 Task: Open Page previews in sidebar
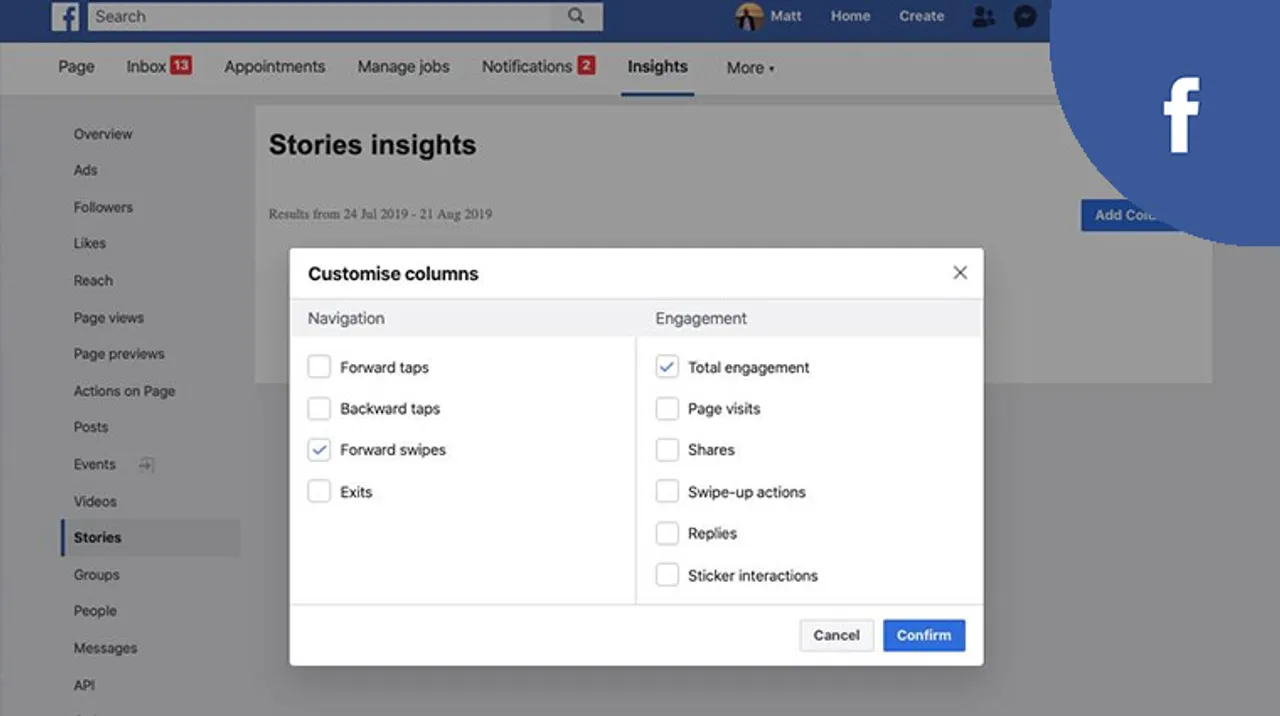[118, 354]
